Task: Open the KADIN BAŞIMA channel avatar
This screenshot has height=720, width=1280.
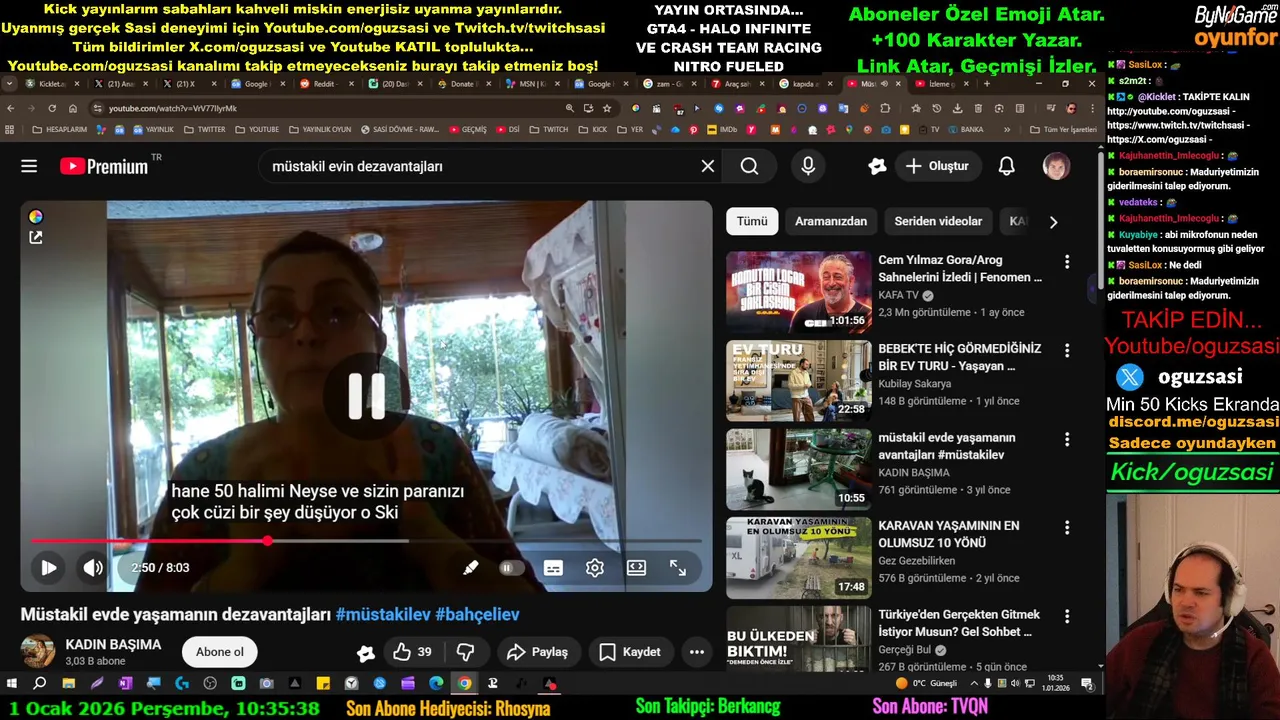Action: [38, 652]
